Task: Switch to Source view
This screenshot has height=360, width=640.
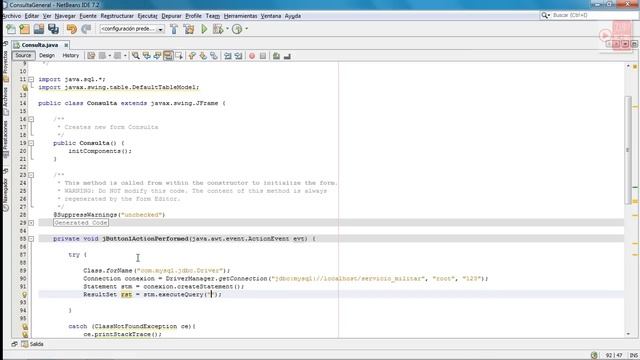Action: [x=23, y=56]
